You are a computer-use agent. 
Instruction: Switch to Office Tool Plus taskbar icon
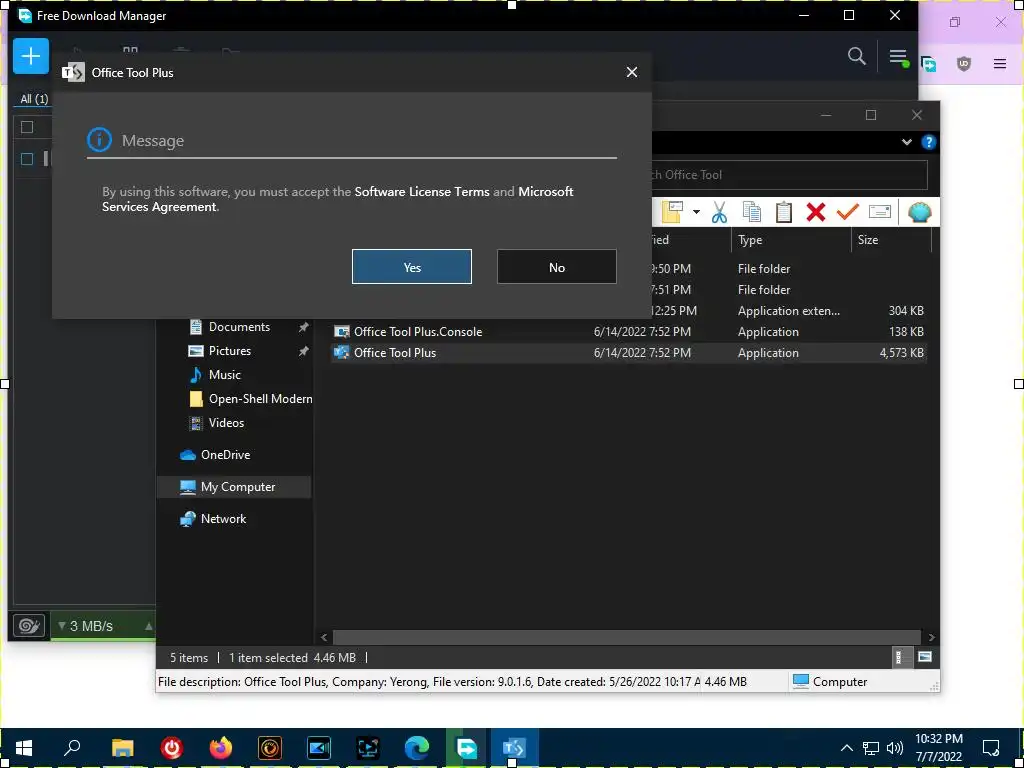[x=514, y=748]
